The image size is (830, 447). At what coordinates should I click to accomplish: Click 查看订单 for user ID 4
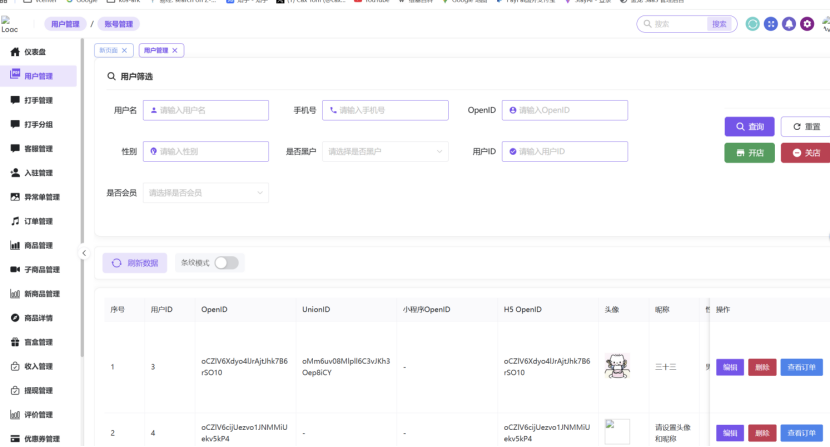tap(801, 433)
